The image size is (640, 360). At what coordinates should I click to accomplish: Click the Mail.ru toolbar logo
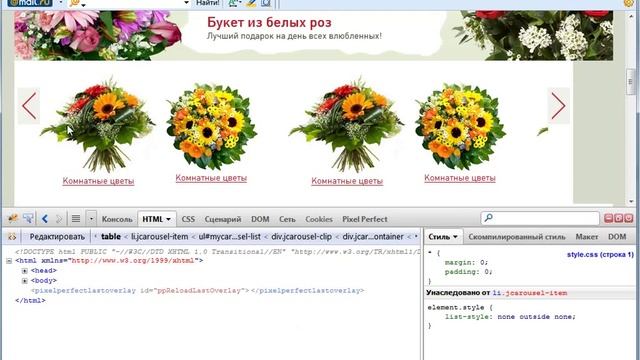(x=29, y=2)
